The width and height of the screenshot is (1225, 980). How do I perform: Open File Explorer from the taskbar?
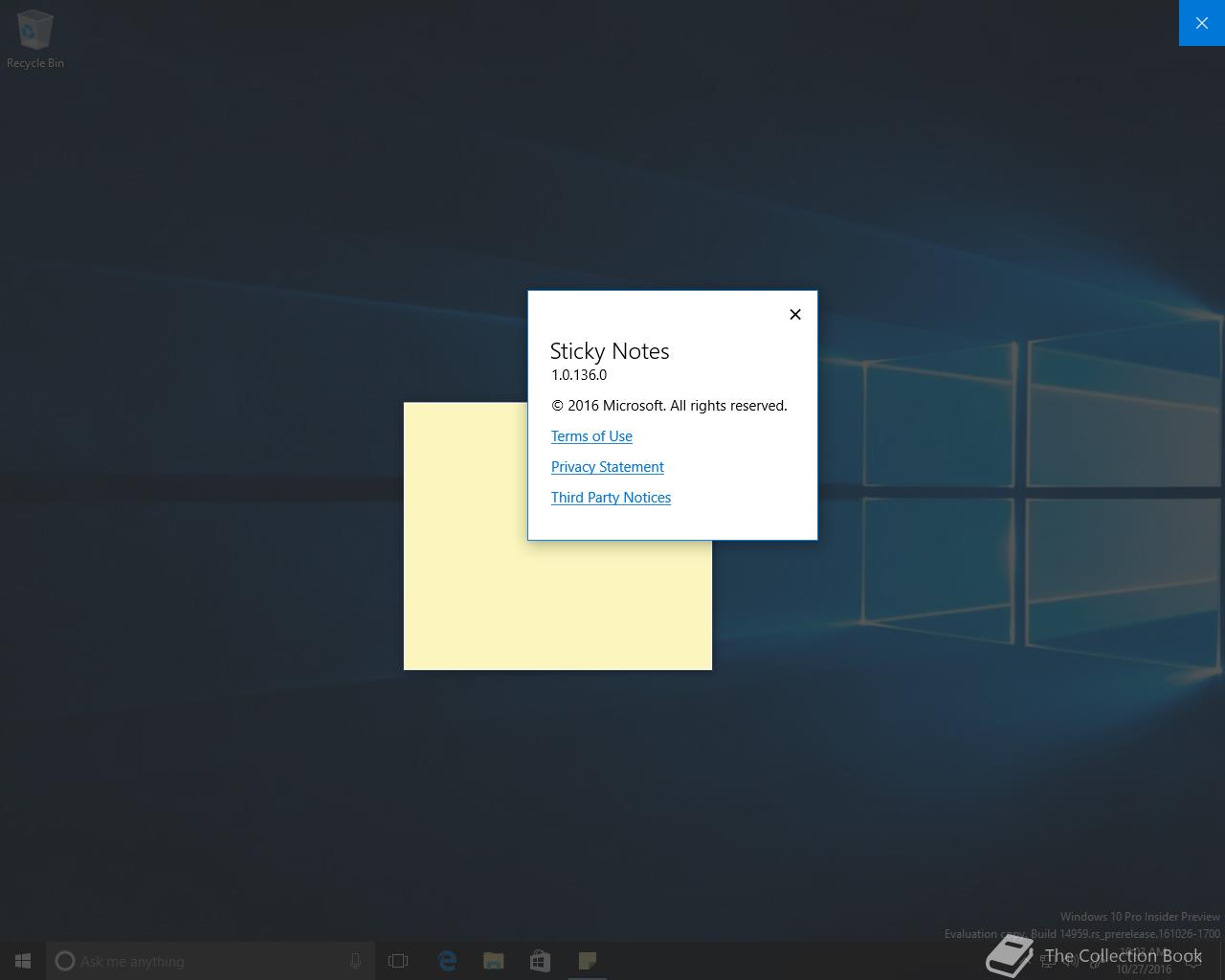point(494,961)
